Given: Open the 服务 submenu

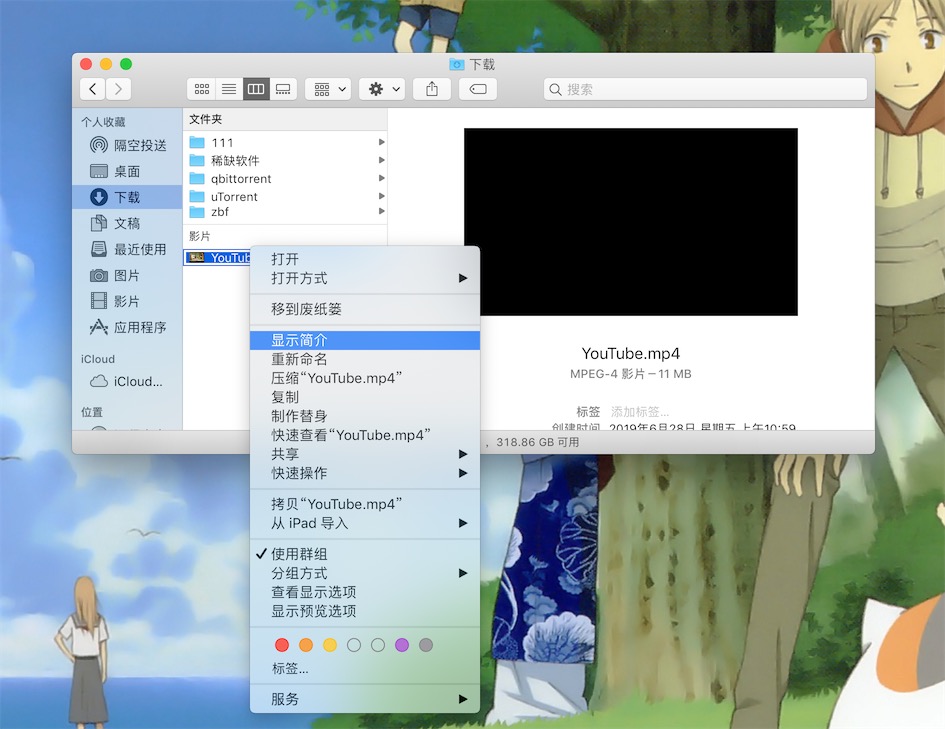Looking at the screenshot, I should (365, 699).
